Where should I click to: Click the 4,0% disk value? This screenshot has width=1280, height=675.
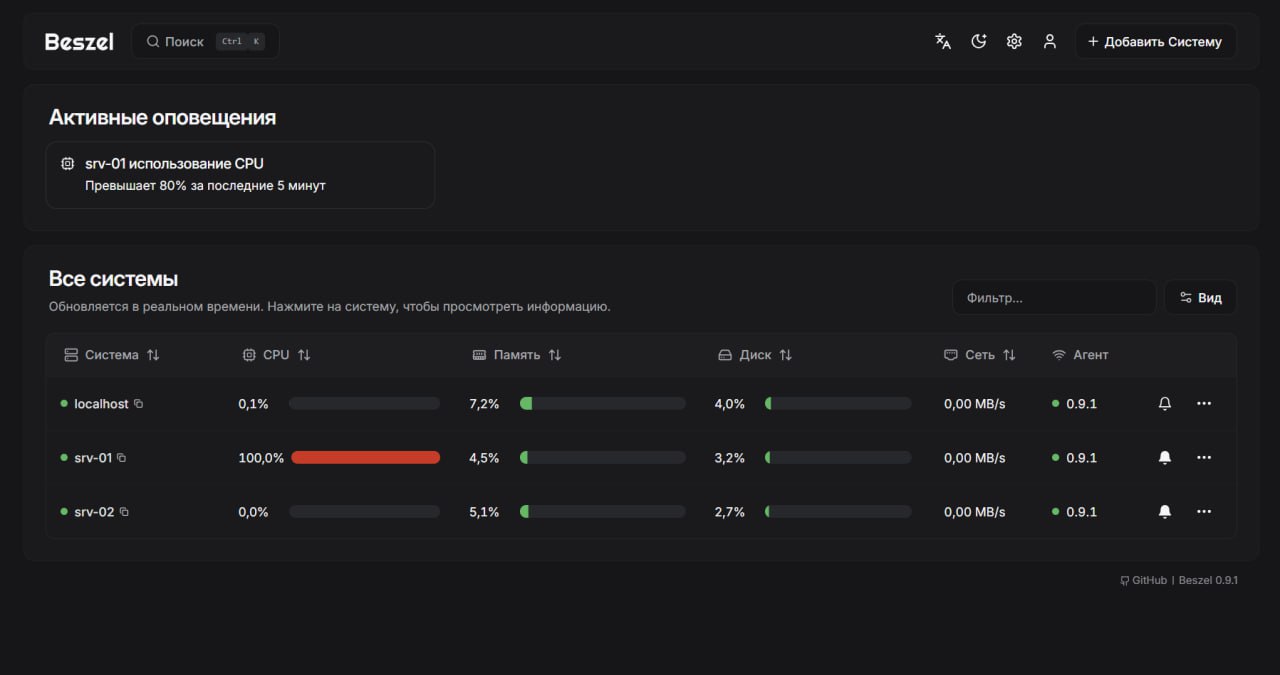pyautogui.click(x=730, y=404)
